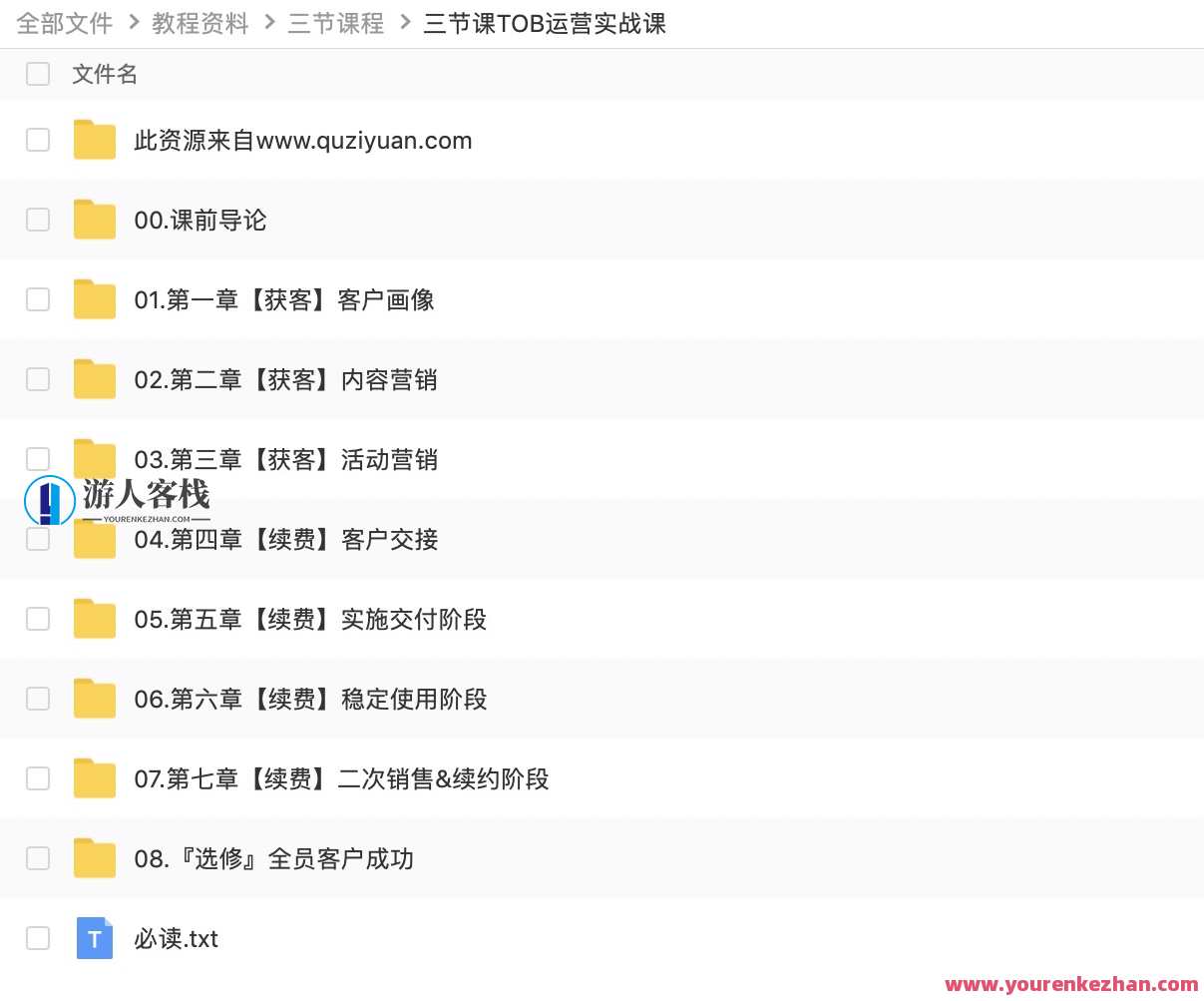Click the 游人客栈 logo icon

49,500
